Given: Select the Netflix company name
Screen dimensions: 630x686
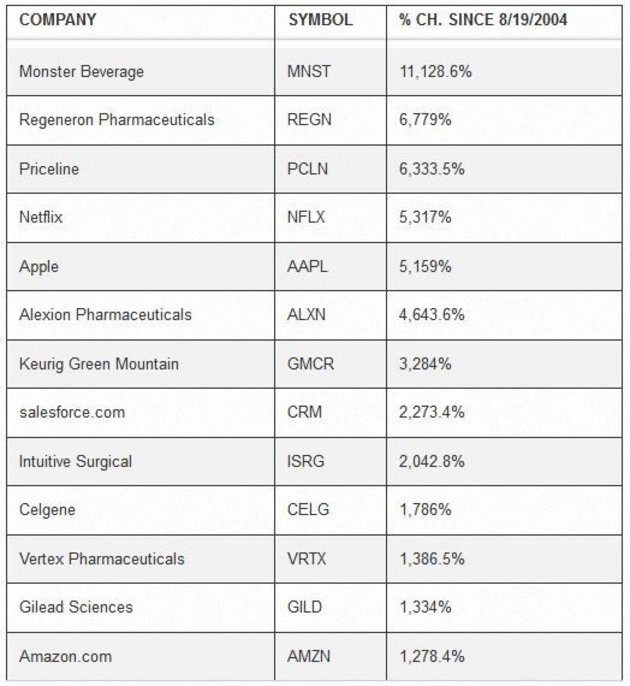Looking at the screenshot, I should tap(39, 217).
